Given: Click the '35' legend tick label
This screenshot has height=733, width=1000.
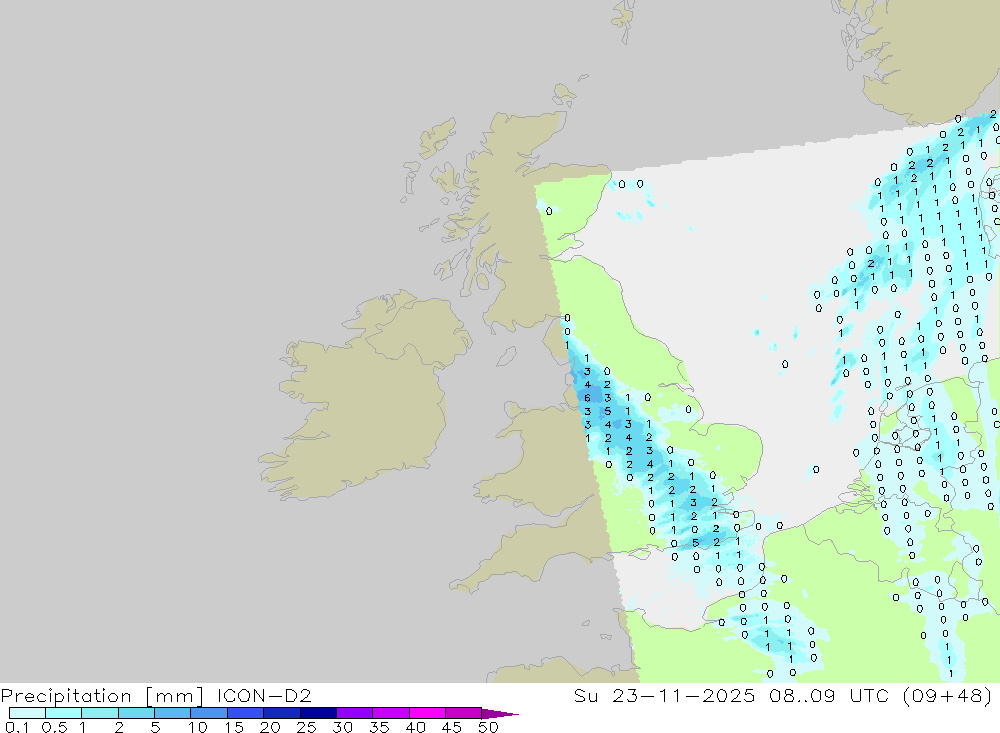Looking at the screenshot, I should click(x=379, y=727).
